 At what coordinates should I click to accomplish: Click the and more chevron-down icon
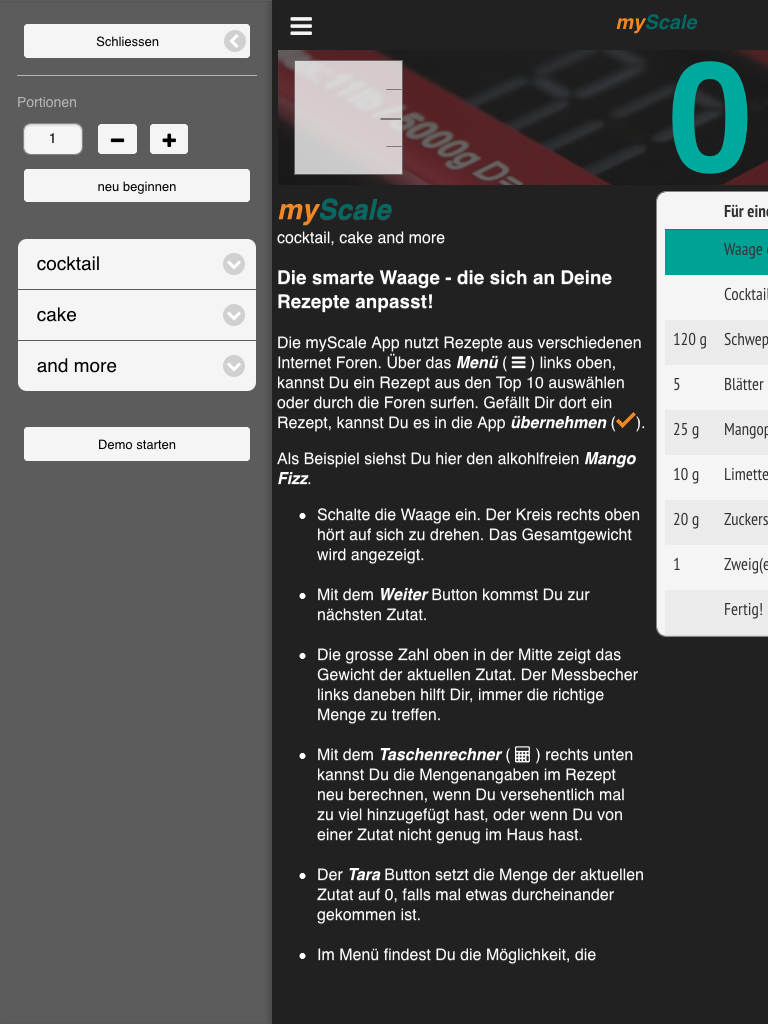point(234,366)
